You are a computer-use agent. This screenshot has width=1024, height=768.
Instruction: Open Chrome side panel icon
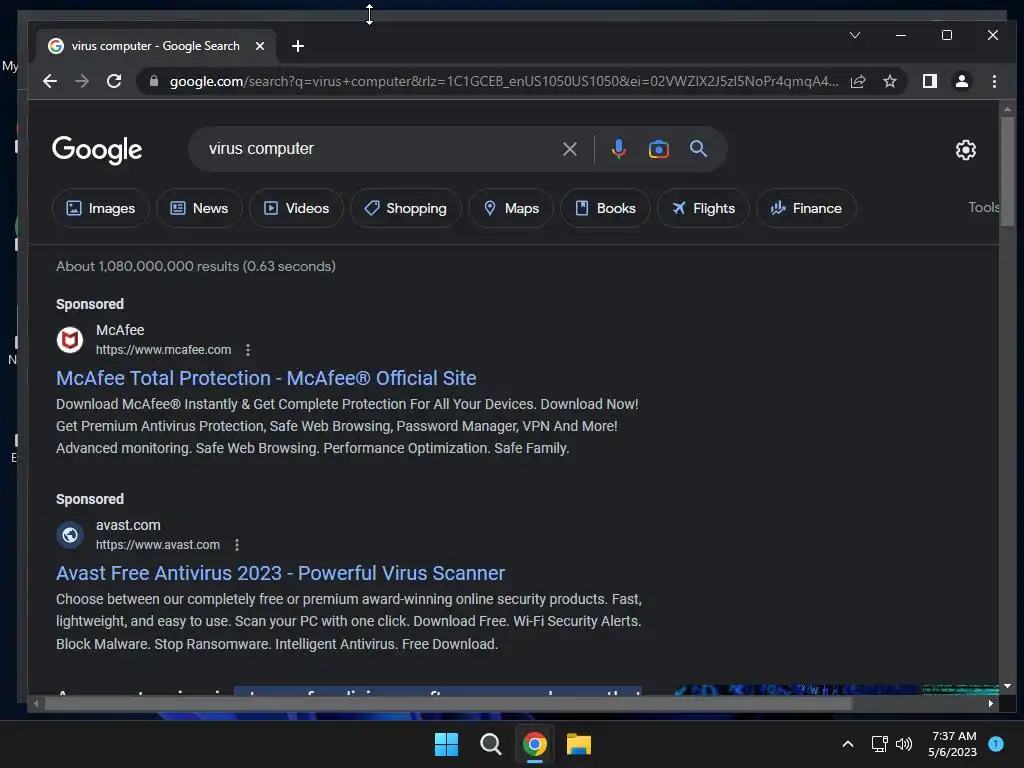pos(929,81)
